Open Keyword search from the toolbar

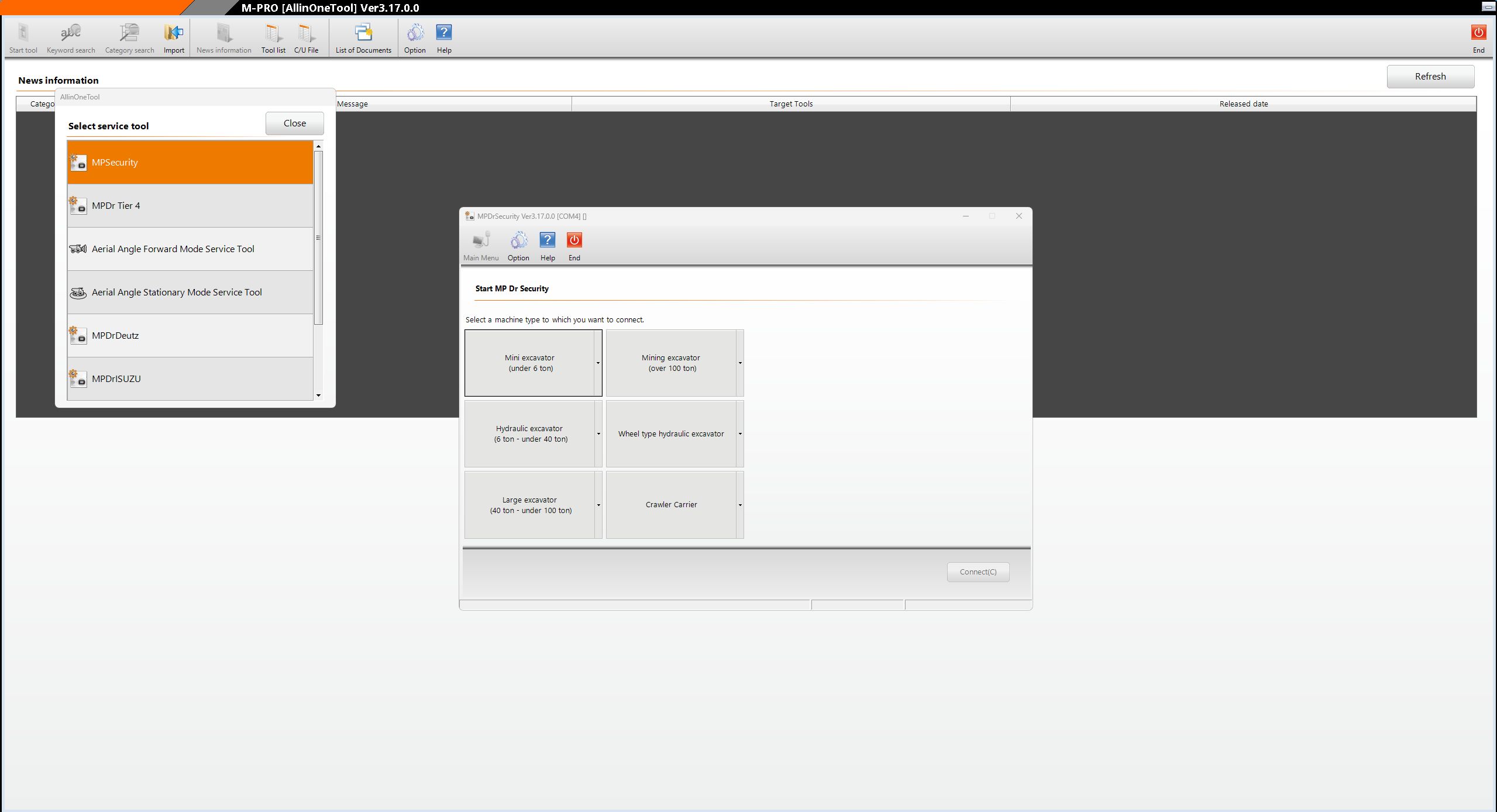pyautogui.click(x=71, y=39)
